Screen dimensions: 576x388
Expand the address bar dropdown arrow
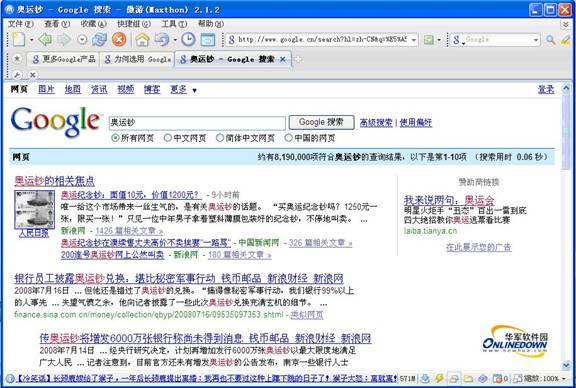pos(414,40)
